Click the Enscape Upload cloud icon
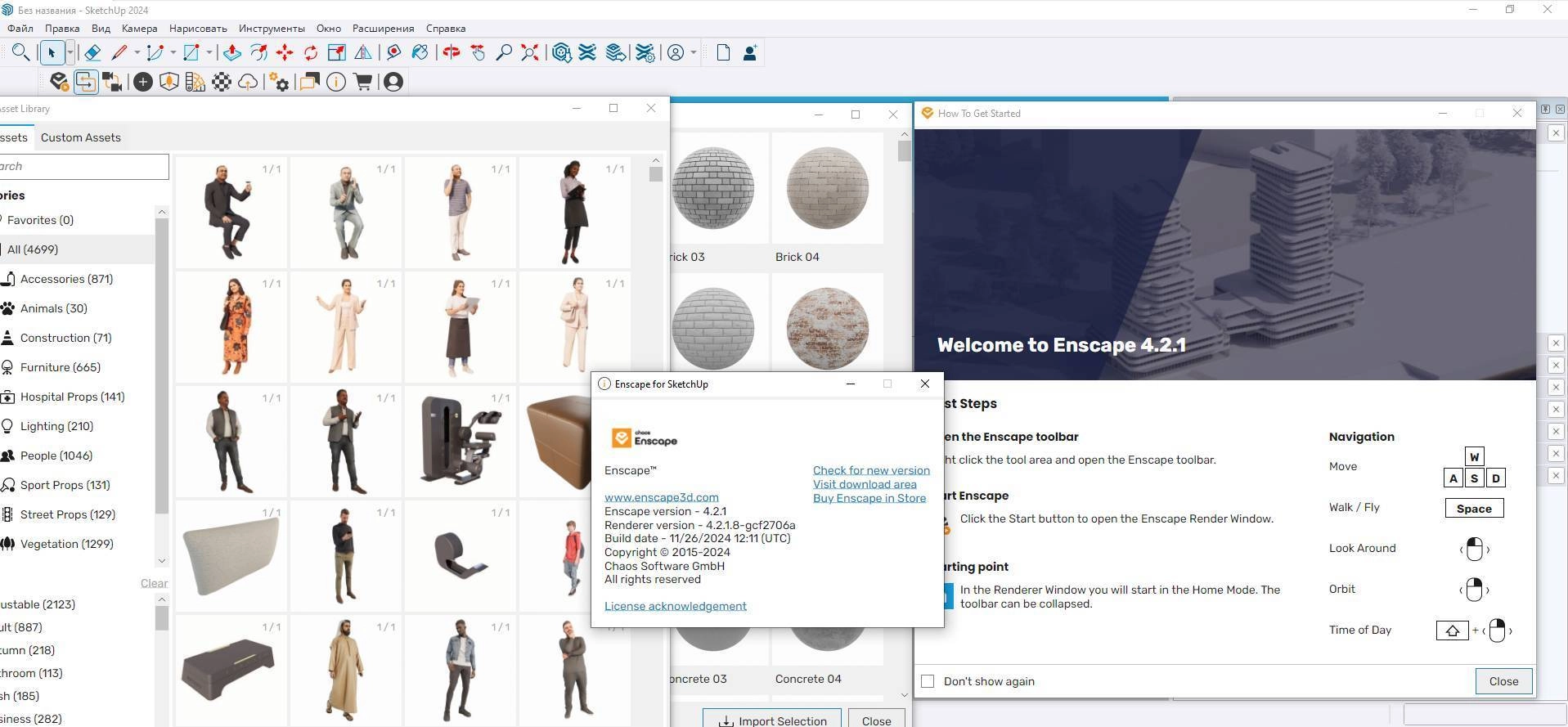The width and height of the screenshot is (1568, 727). point(248,82)
